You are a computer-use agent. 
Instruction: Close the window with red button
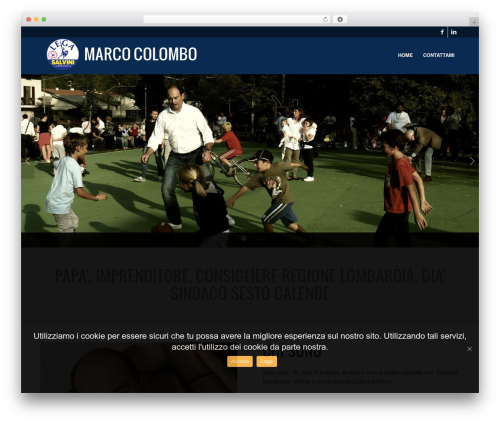pos(29,20)
